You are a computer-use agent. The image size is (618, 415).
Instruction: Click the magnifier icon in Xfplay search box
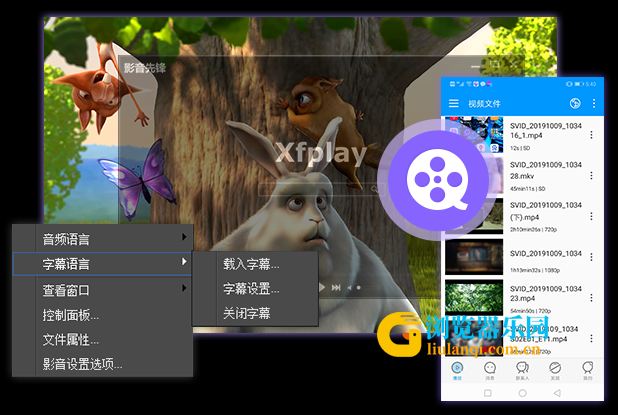(x=375, y=189)
